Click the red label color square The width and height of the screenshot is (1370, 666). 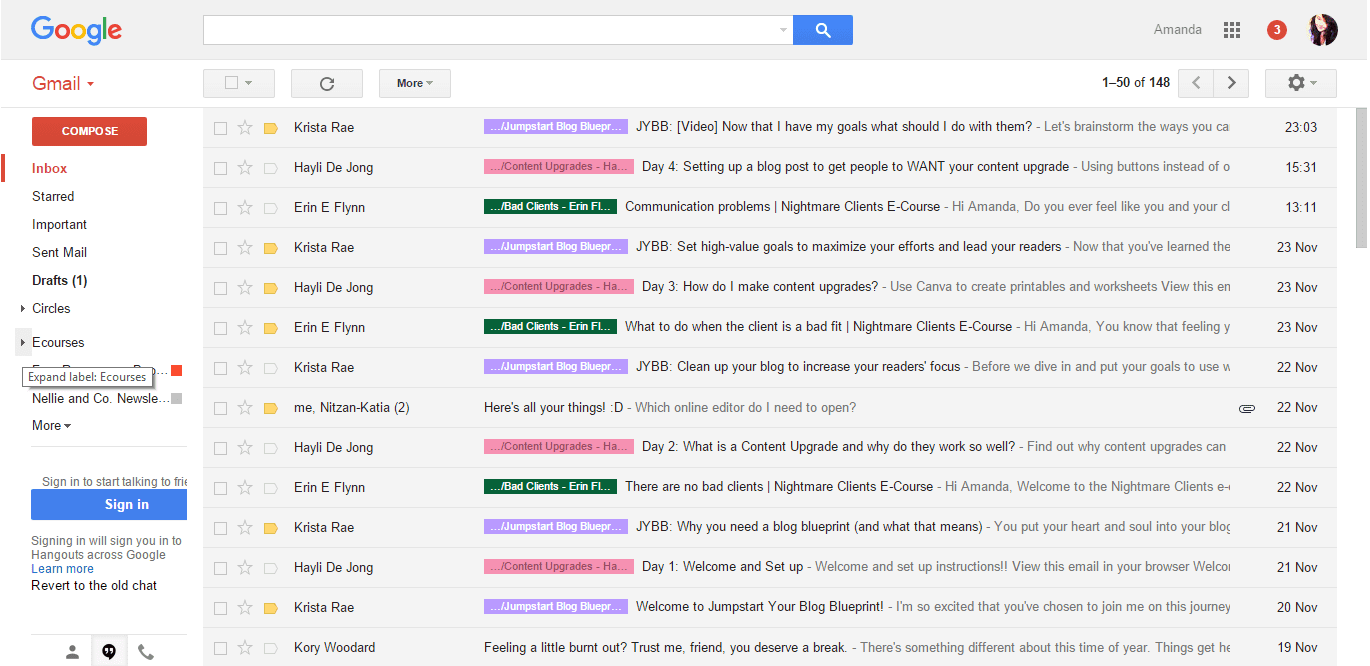coord(177,371)
